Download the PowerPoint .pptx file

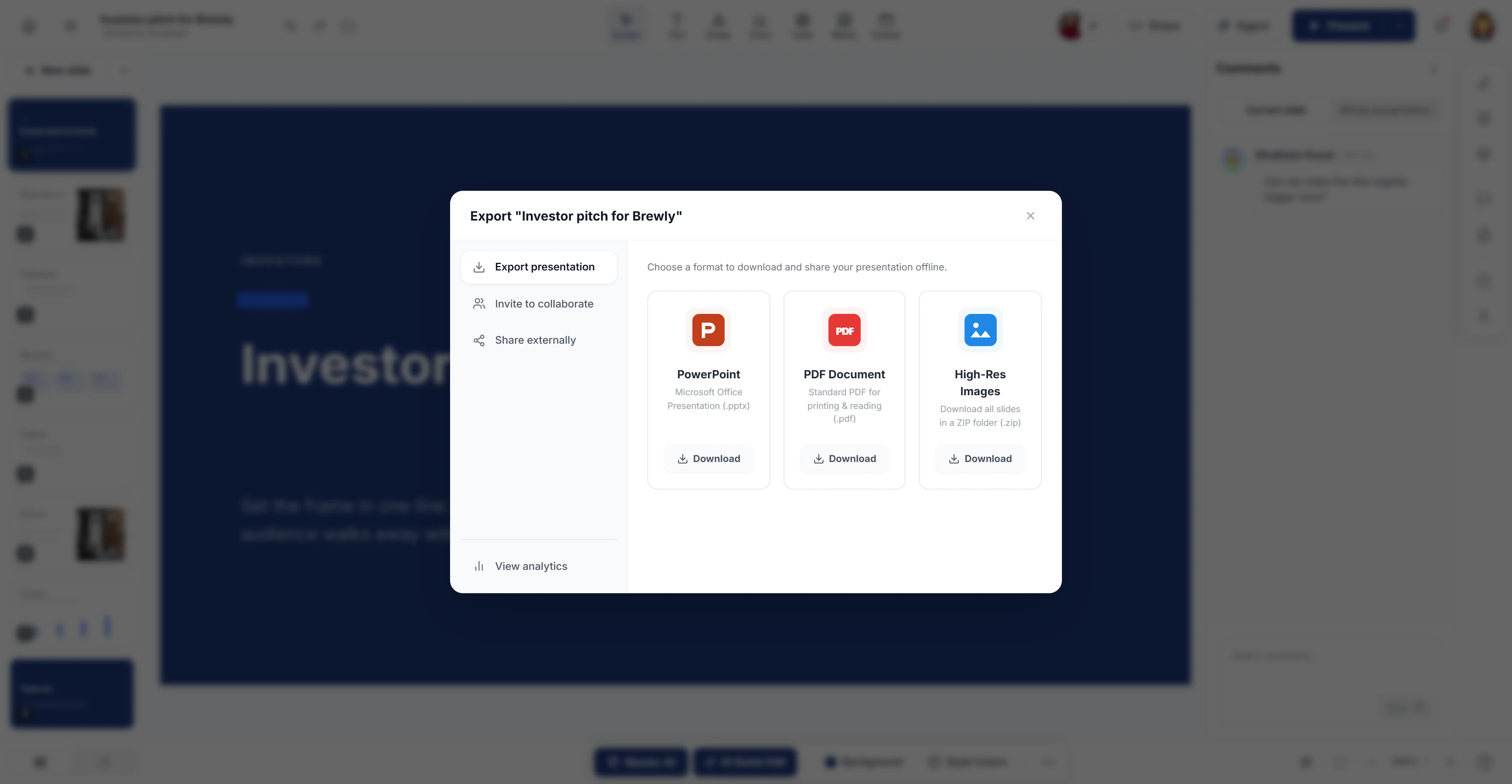click(708, 459)
